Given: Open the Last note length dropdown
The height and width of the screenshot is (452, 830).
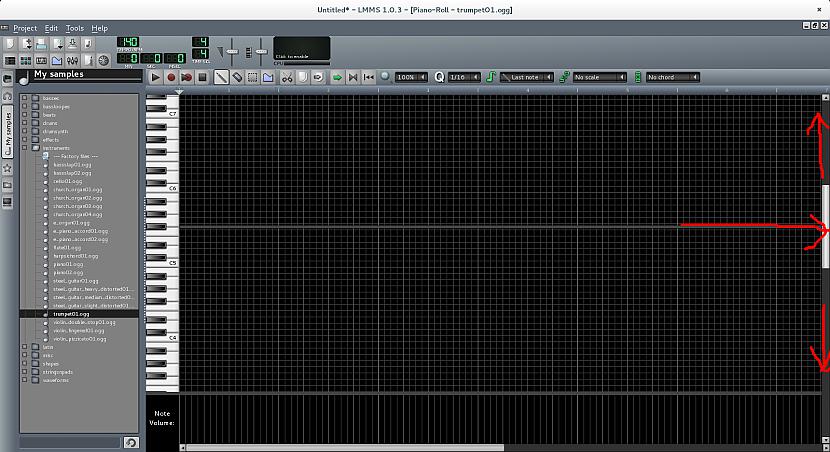Looking at the screenshot, I should [x=527, y=77].
